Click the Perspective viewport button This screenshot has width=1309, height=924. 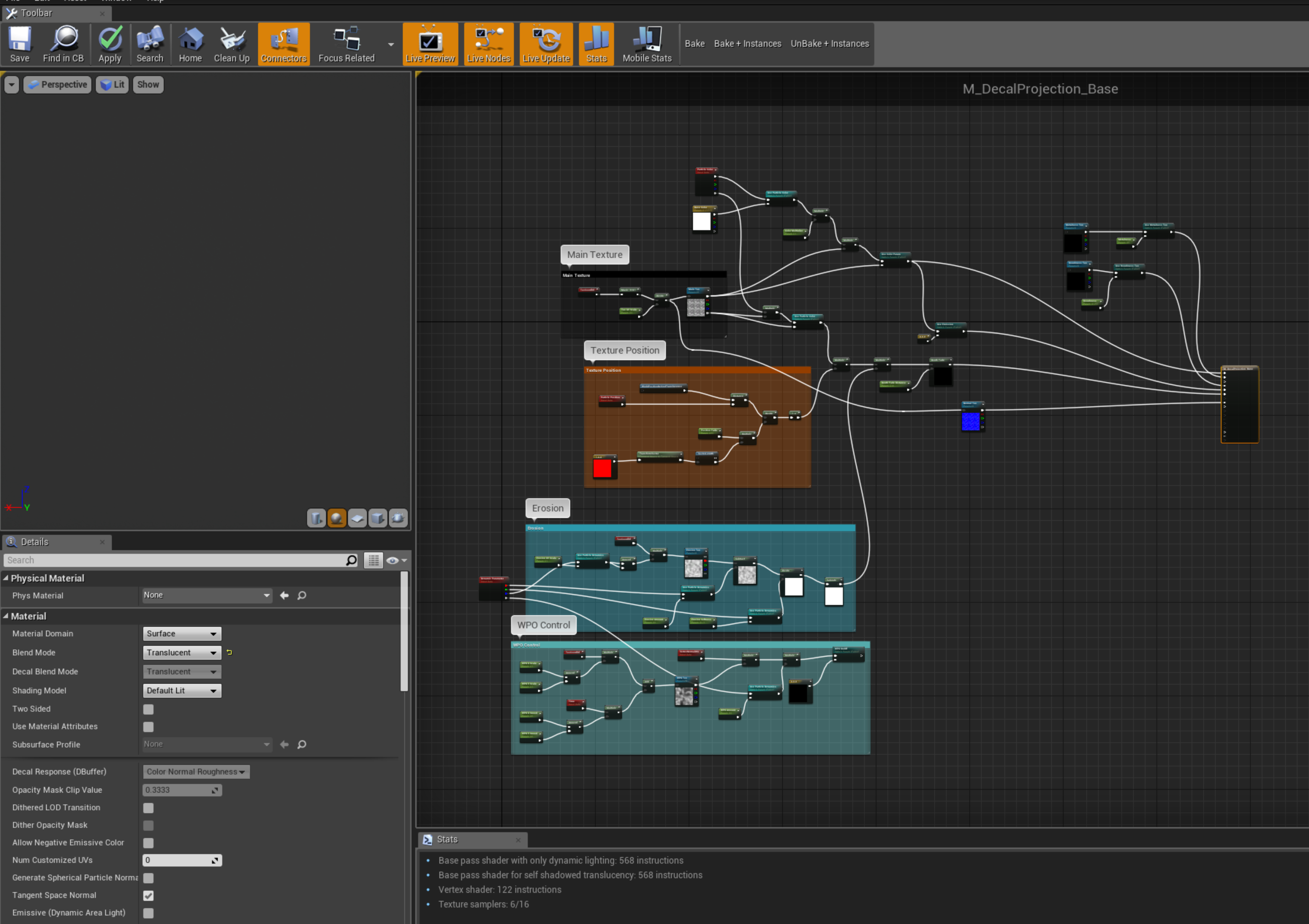pos(58,84)
